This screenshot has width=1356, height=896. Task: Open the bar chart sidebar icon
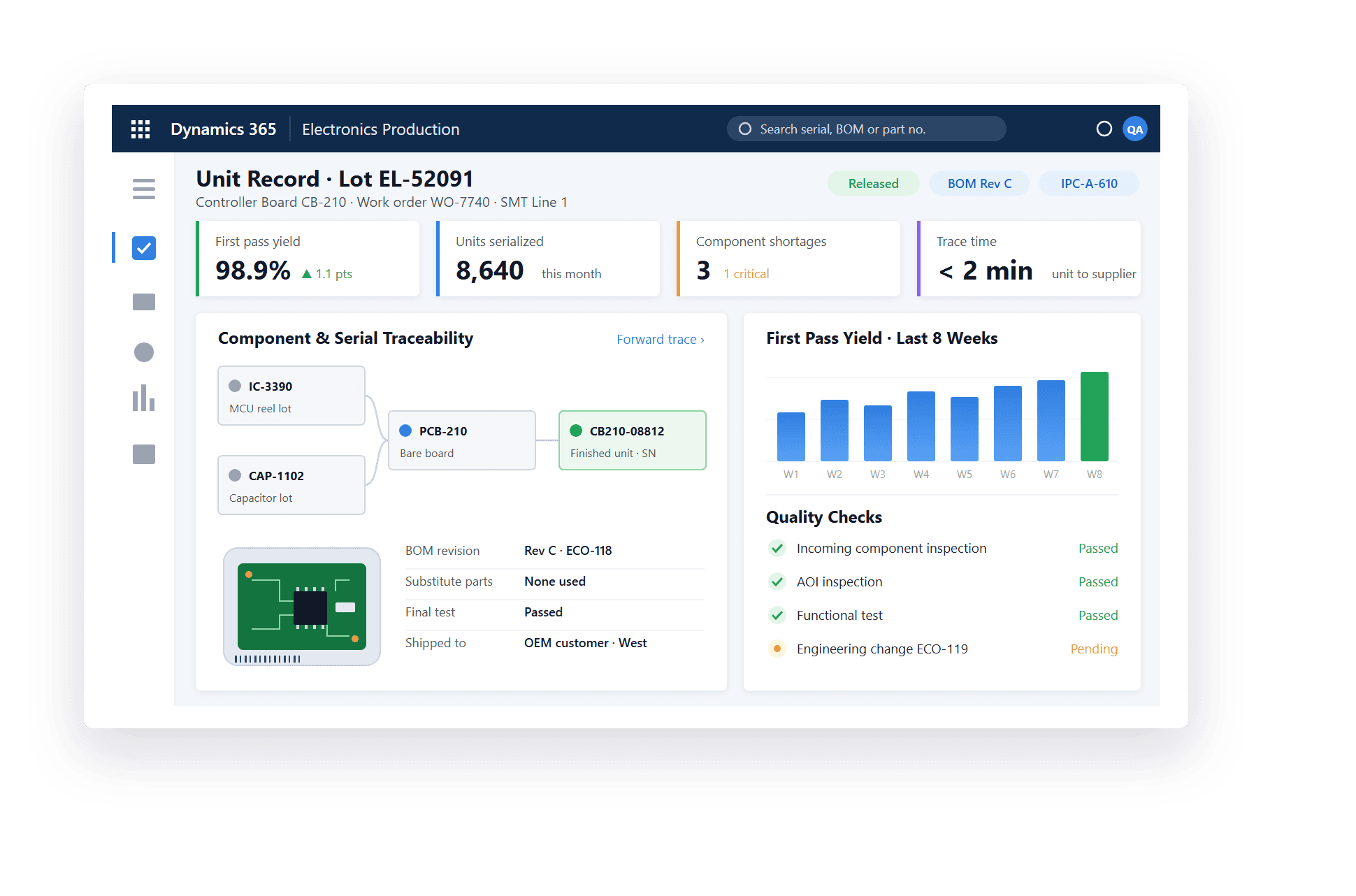pos(144,398)
